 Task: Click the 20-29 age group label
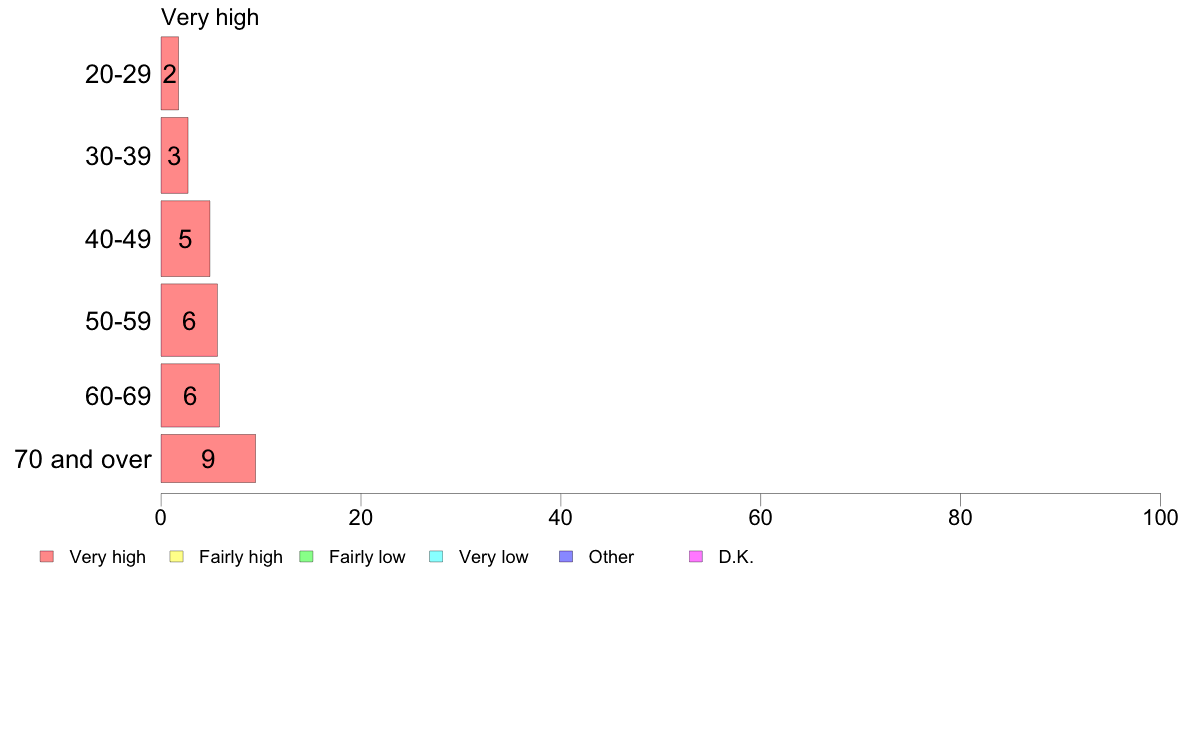(118, 74)
